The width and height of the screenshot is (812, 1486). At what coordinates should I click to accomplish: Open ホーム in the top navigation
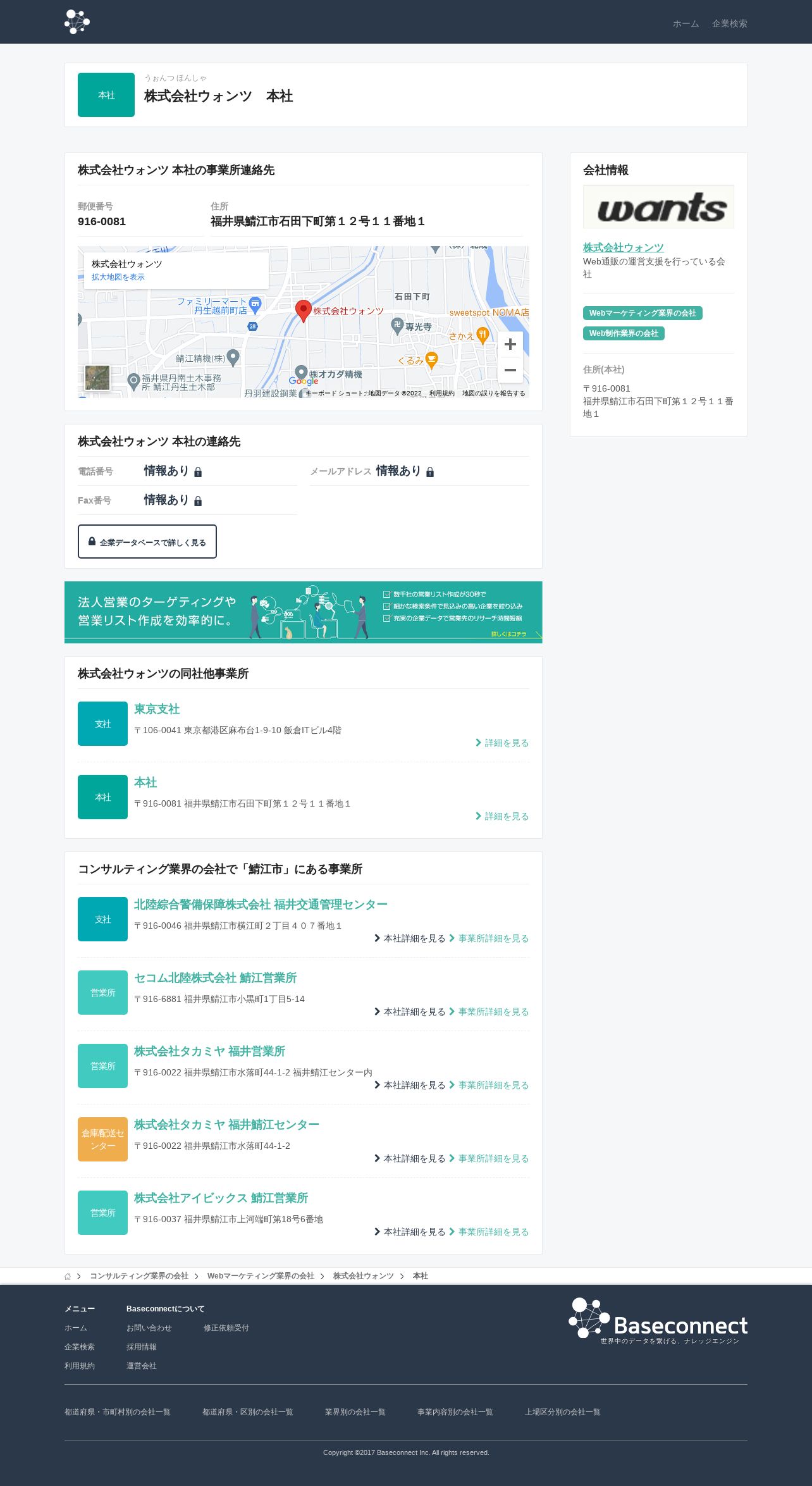686,23
